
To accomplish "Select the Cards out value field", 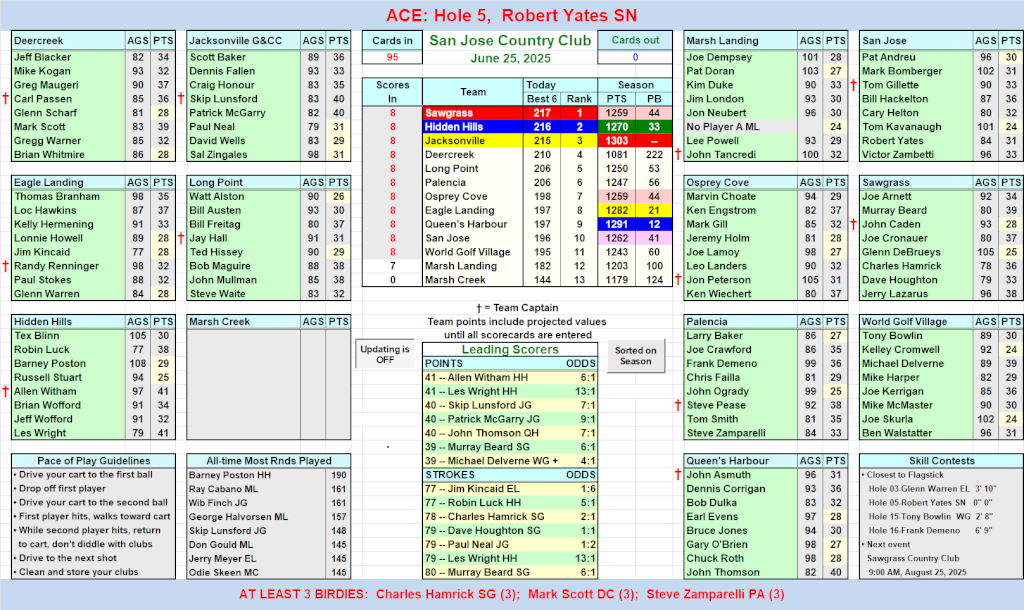I will click(635, 57).
